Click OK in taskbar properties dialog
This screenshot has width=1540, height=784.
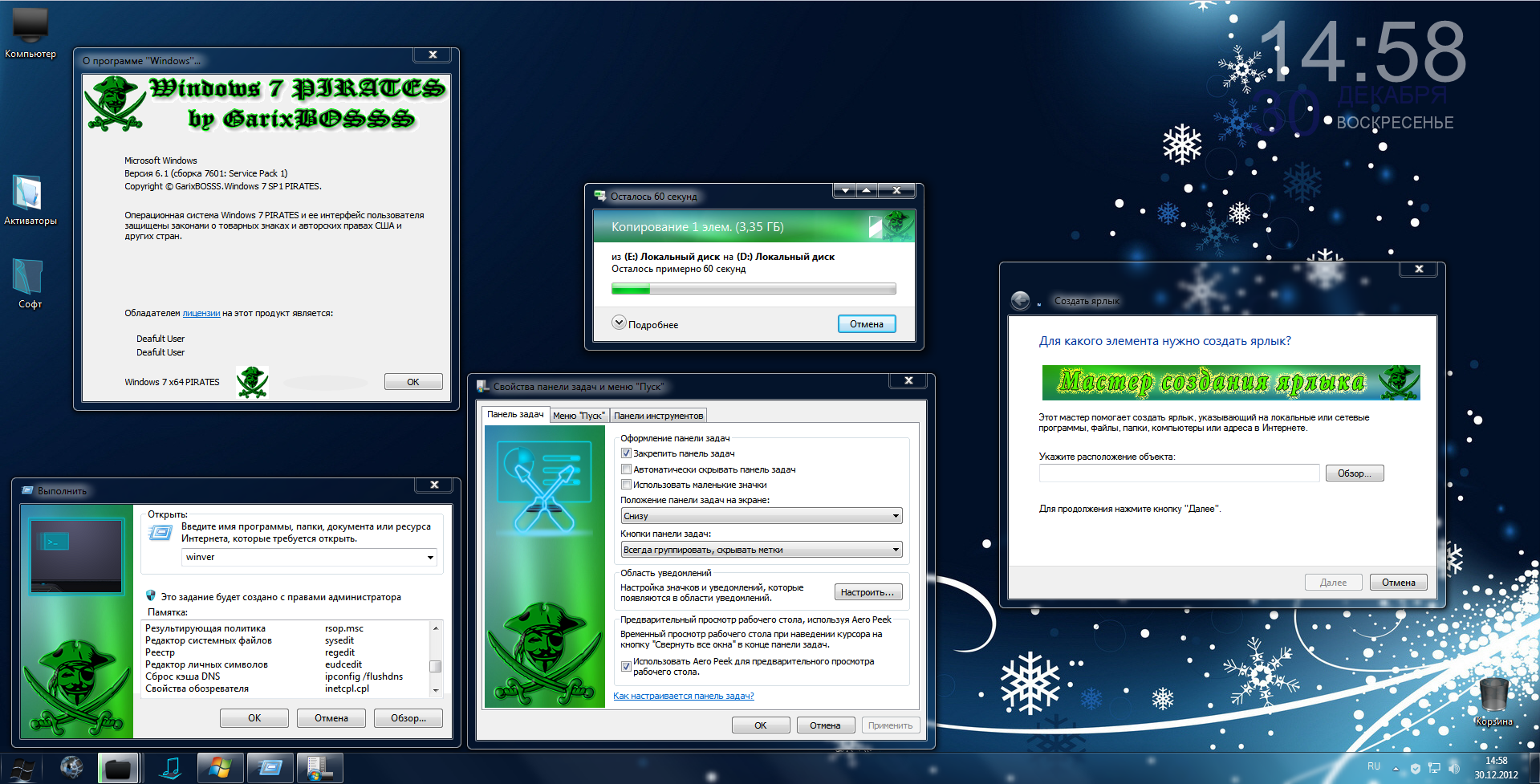(x=761, y=725)
